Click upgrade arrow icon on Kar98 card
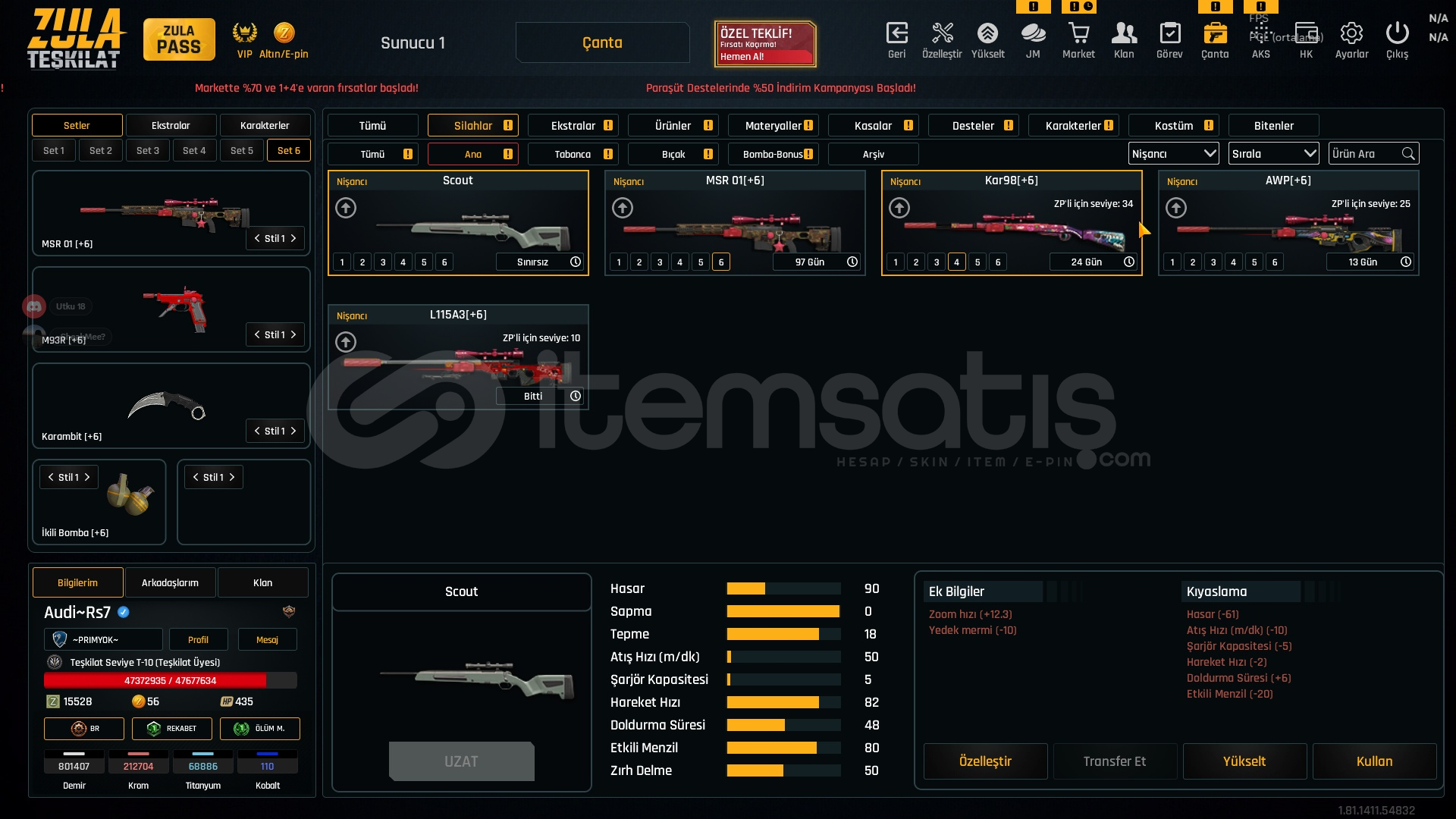 [899, 208]
